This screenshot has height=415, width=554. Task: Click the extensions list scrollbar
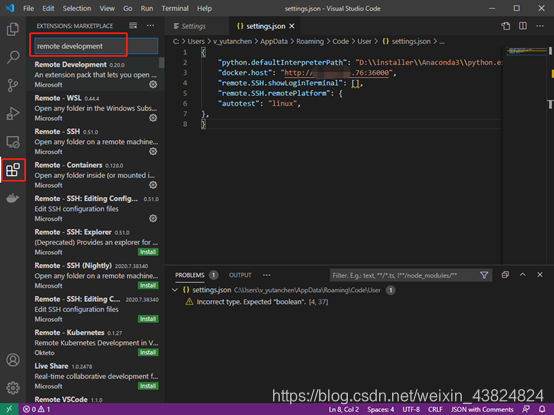161,63
